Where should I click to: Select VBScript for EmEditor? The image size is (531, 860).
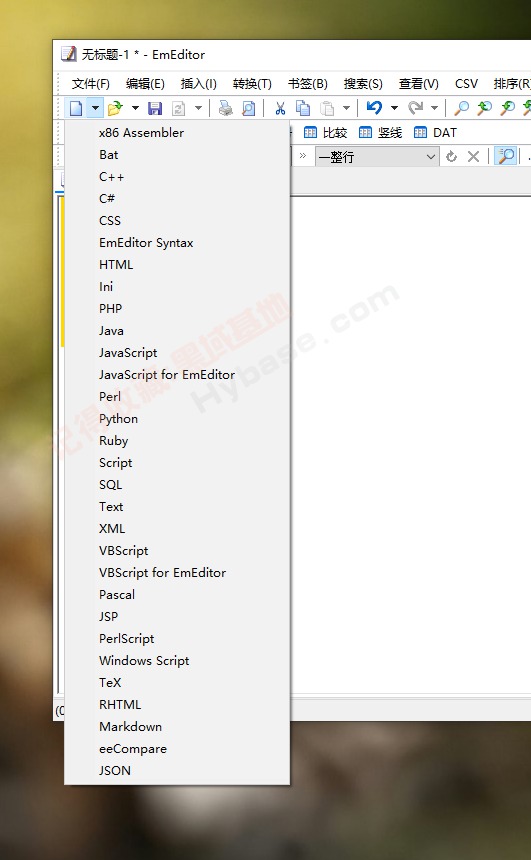tap(177, 573)
